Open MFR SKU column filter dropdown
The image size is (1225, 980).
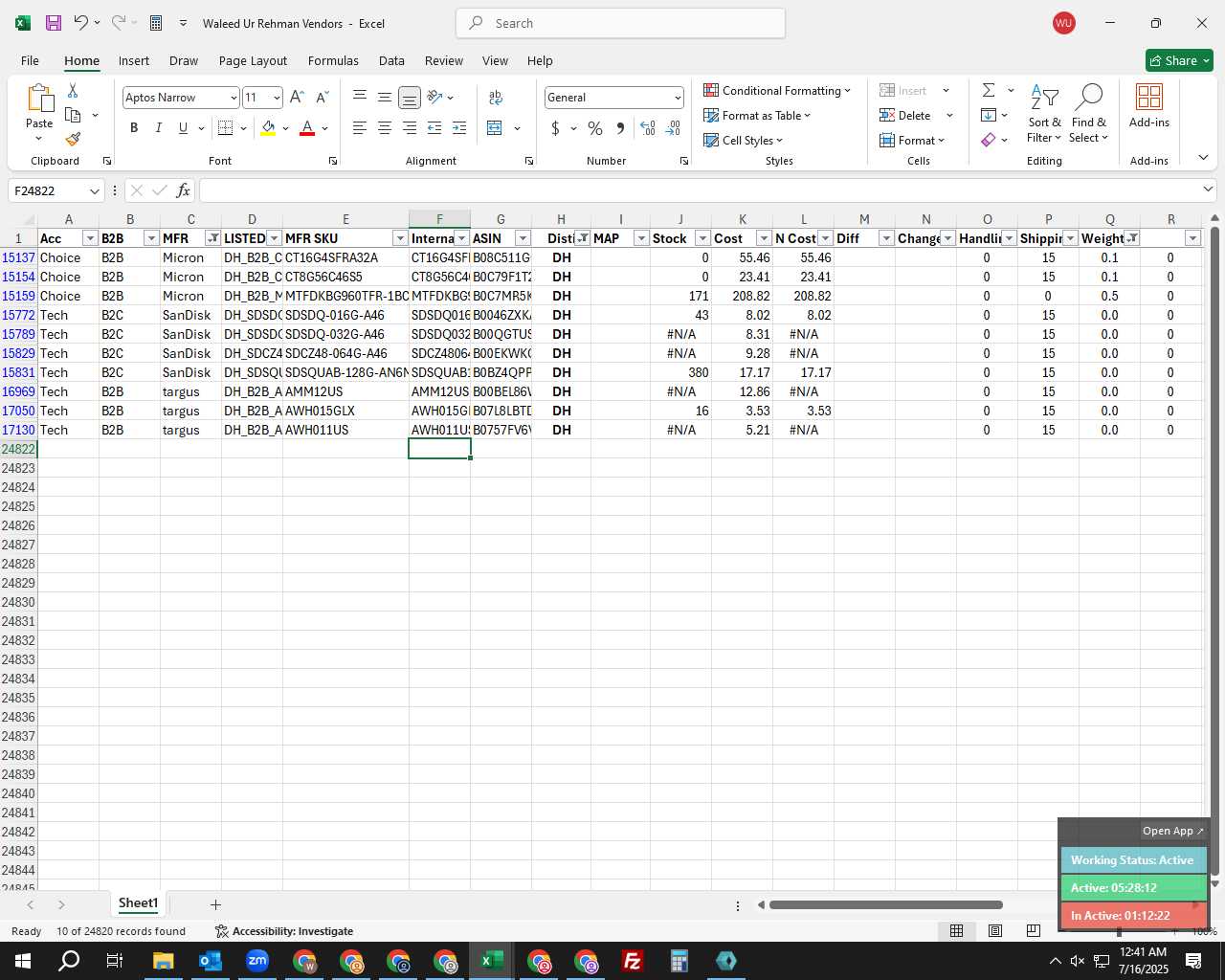coord(400,238)
